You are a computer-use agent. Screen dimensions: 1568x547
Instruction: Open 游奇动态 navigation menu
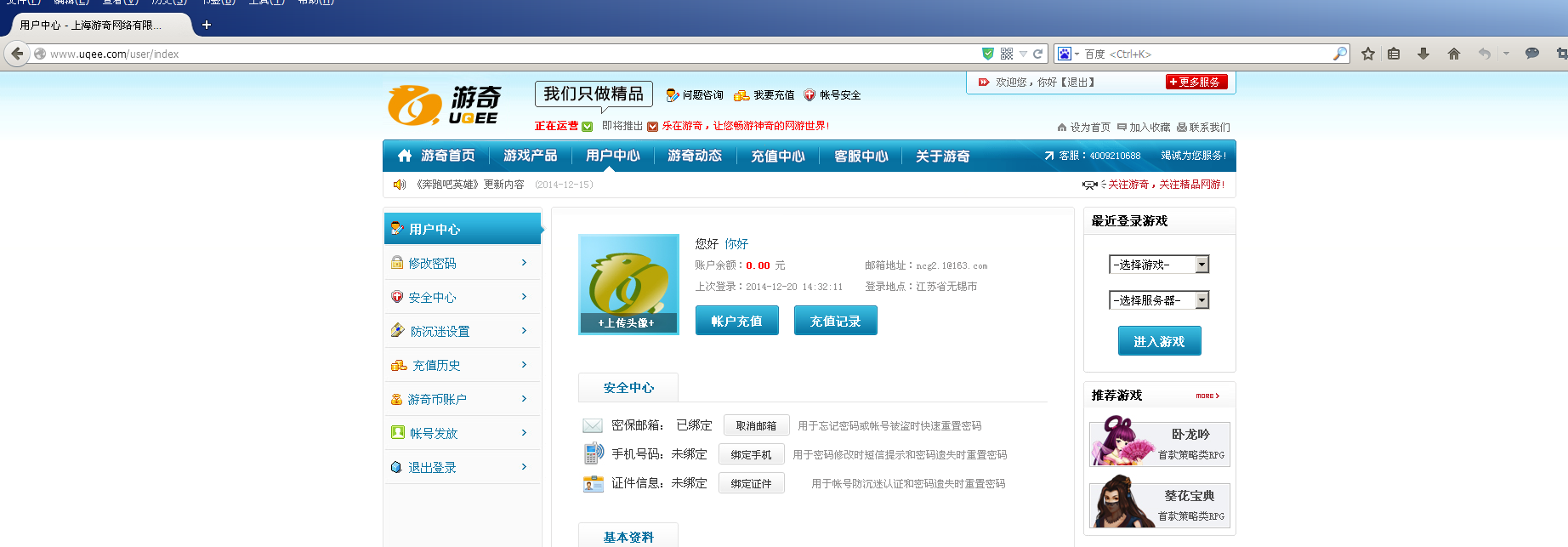click(x=695, y=156)
